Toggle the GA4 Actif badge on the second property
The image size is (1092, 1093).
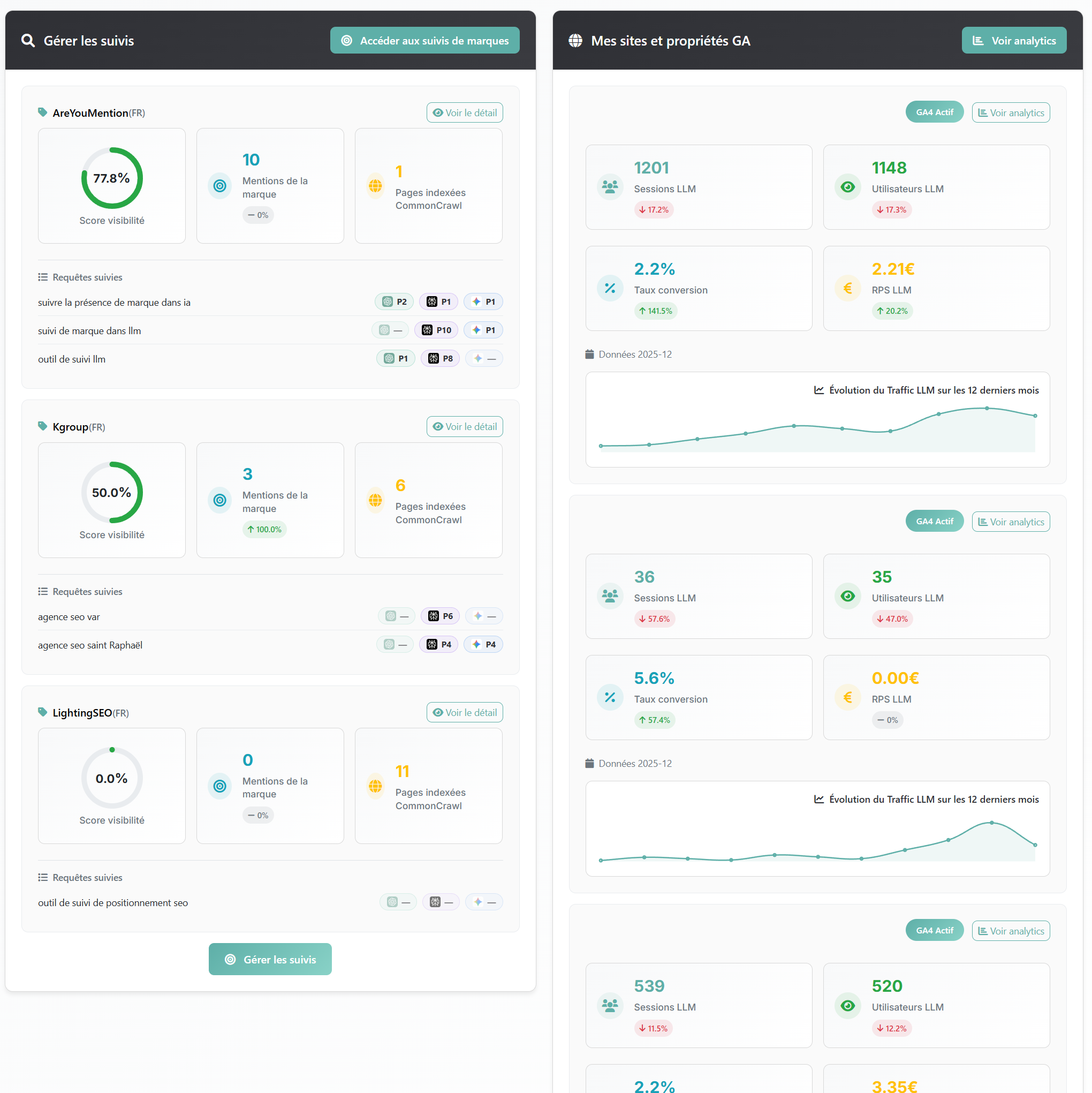point(934,521)
